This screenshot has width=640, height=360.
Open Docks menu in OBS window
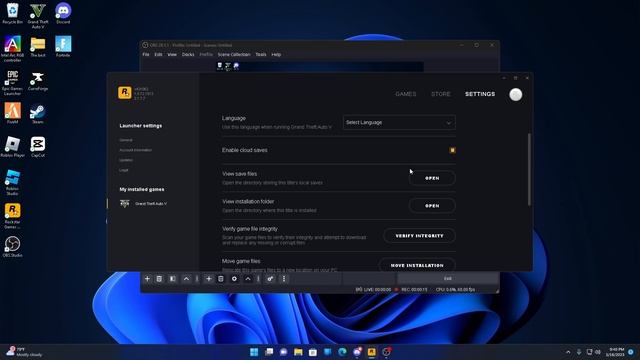[188, 54]
